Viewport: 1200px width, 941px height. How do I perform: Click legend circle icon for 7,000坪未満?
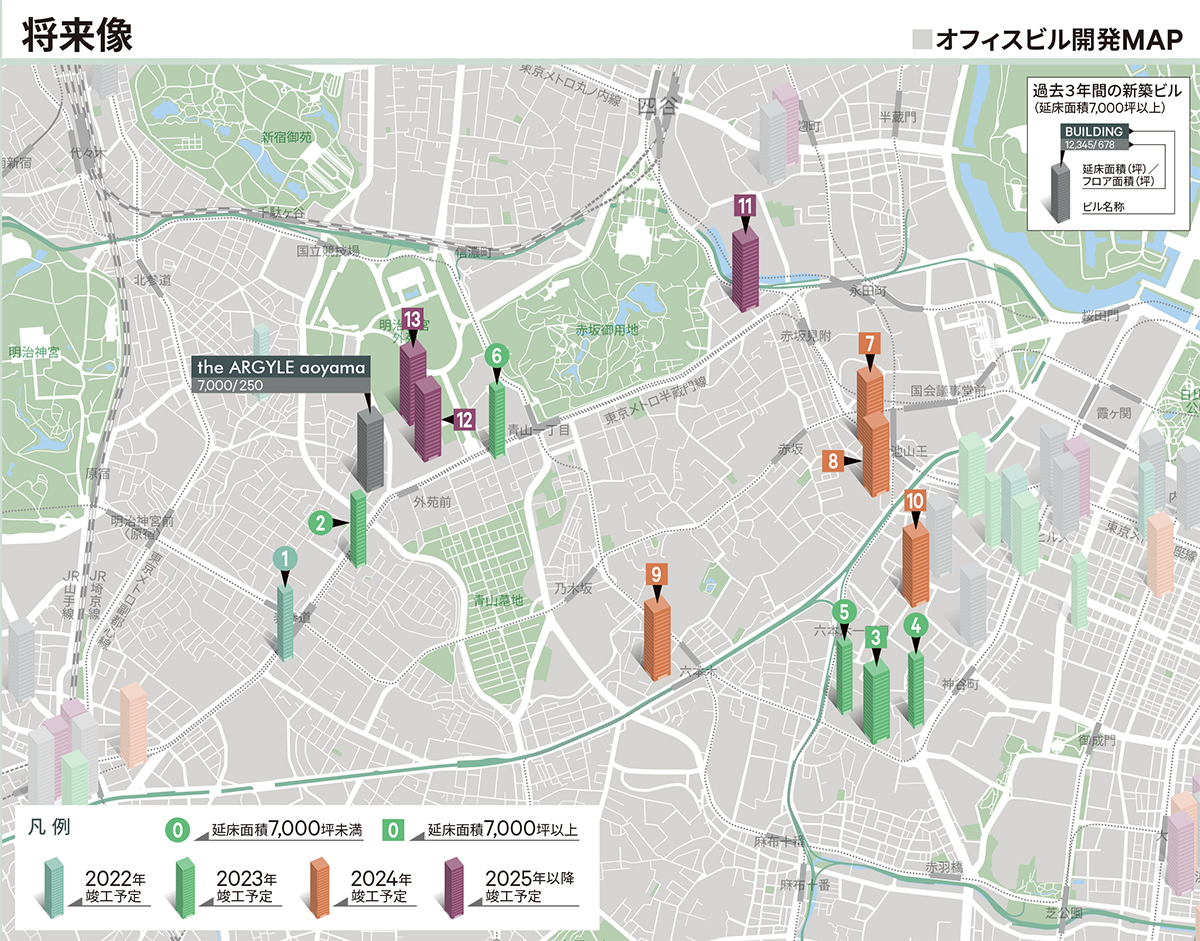[178, 831]
